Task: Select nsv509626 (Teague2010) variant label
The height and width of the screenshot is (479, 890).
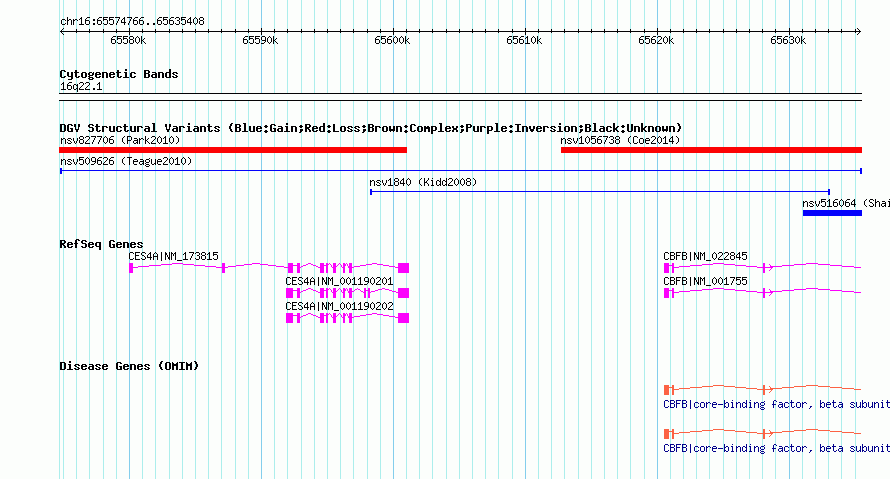Action: tap(126, 161)
